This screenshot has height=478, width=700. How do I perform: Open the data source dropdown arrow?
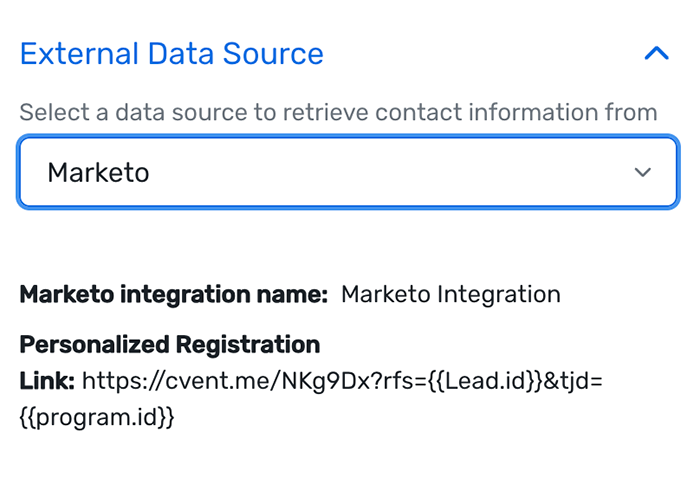point(642,173)
